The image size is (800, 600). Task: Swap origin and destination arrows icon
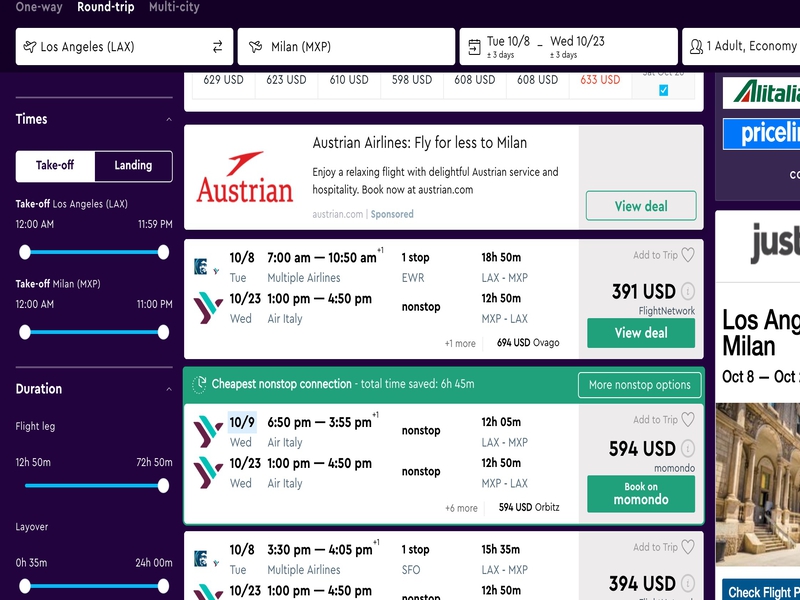[217, 46]
